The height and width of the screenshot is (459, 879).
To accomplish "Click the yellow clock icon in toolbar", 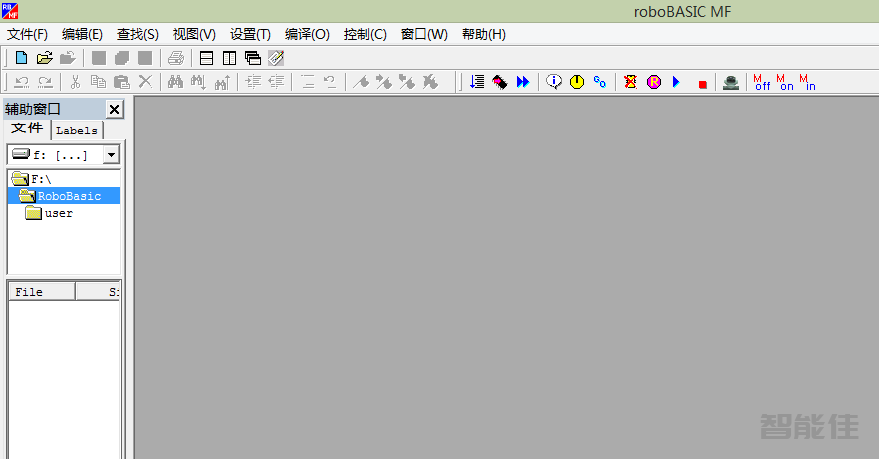I will tap(577, 82).
